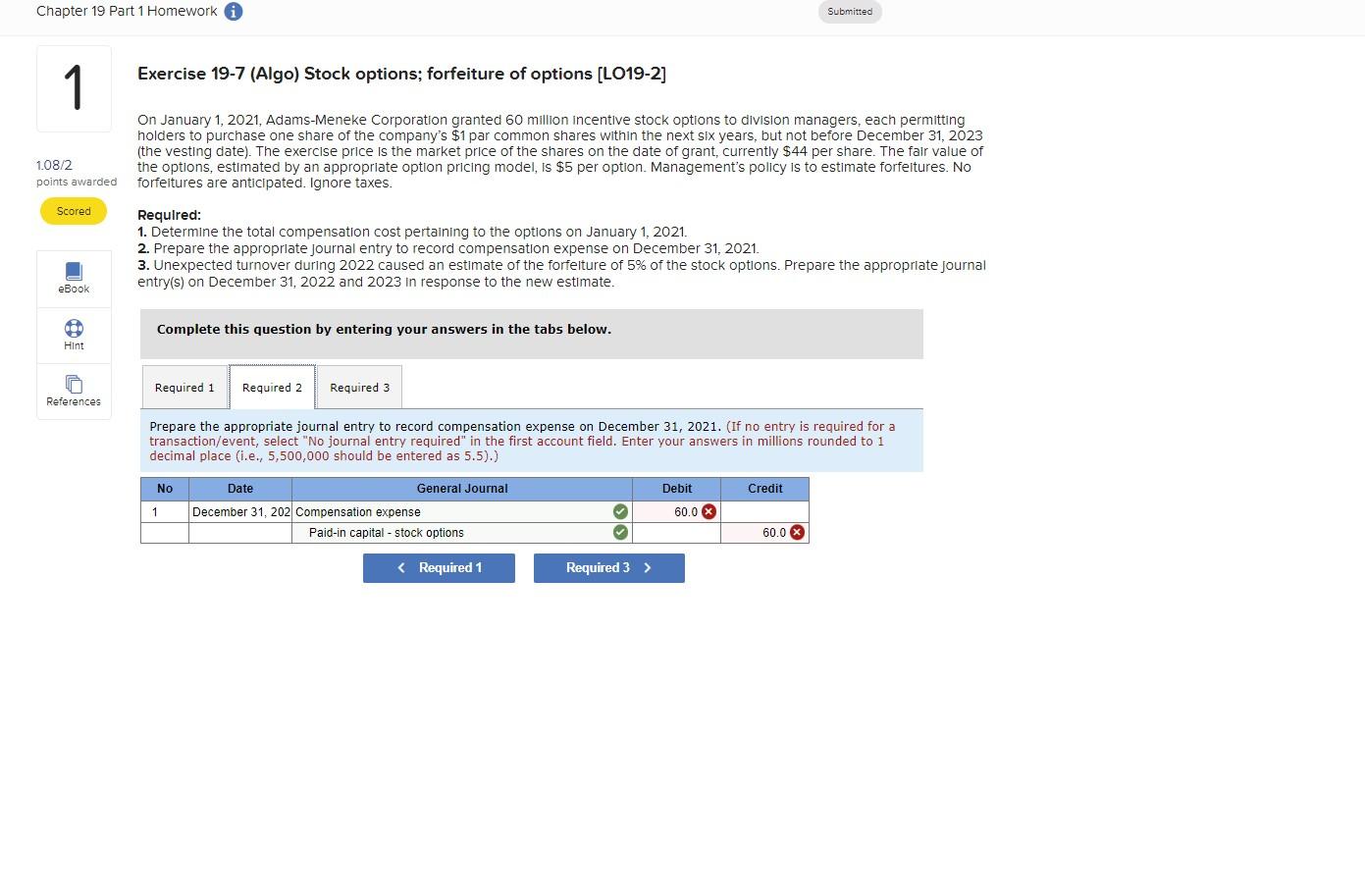Open the Date field for the journal entry
The image size is (1365, 896).
(239, 511)
